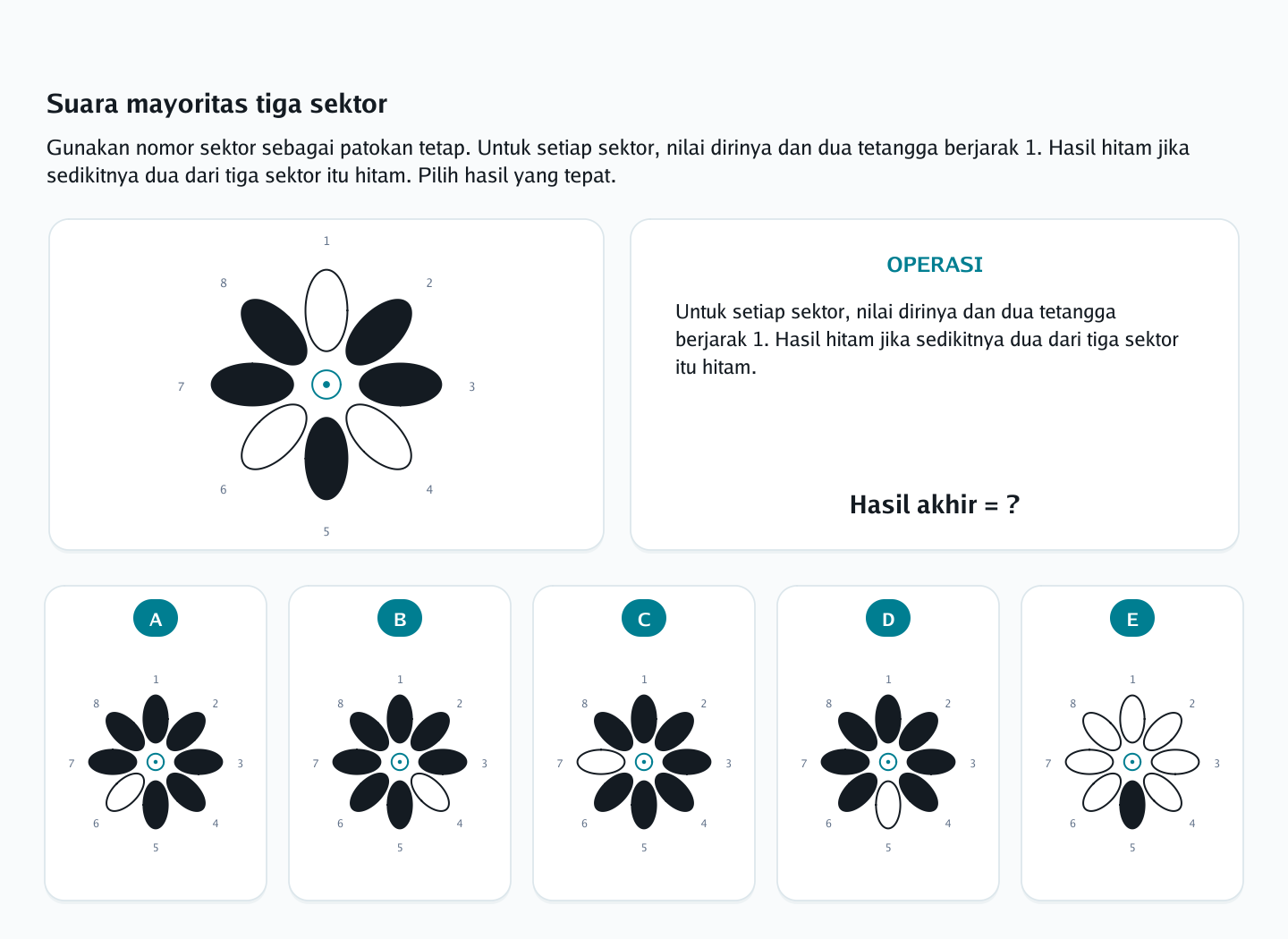
Task: Click the teal center dot of main flower
Action: (x=326, y=385)
